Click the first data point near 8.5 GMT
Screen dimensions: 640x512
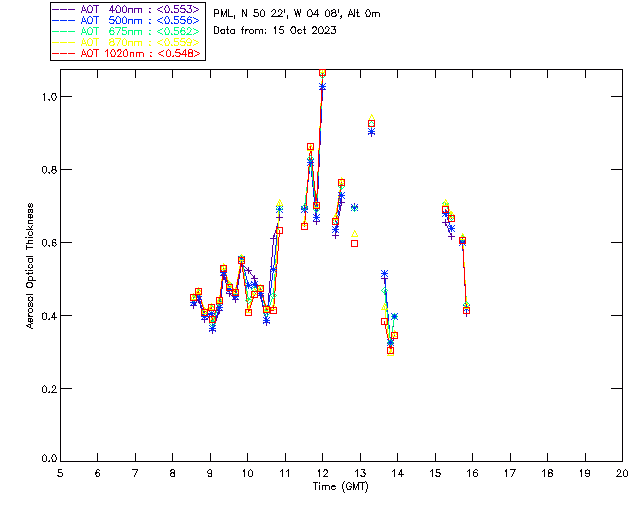(193, 298)
